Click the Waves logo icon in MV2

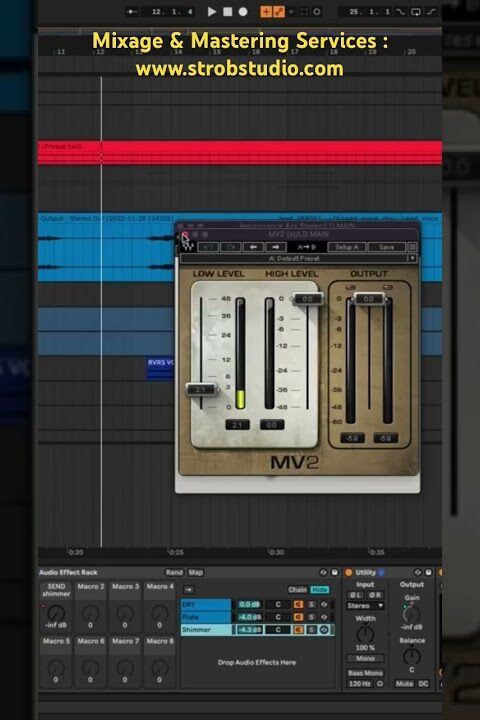[188, 246]
